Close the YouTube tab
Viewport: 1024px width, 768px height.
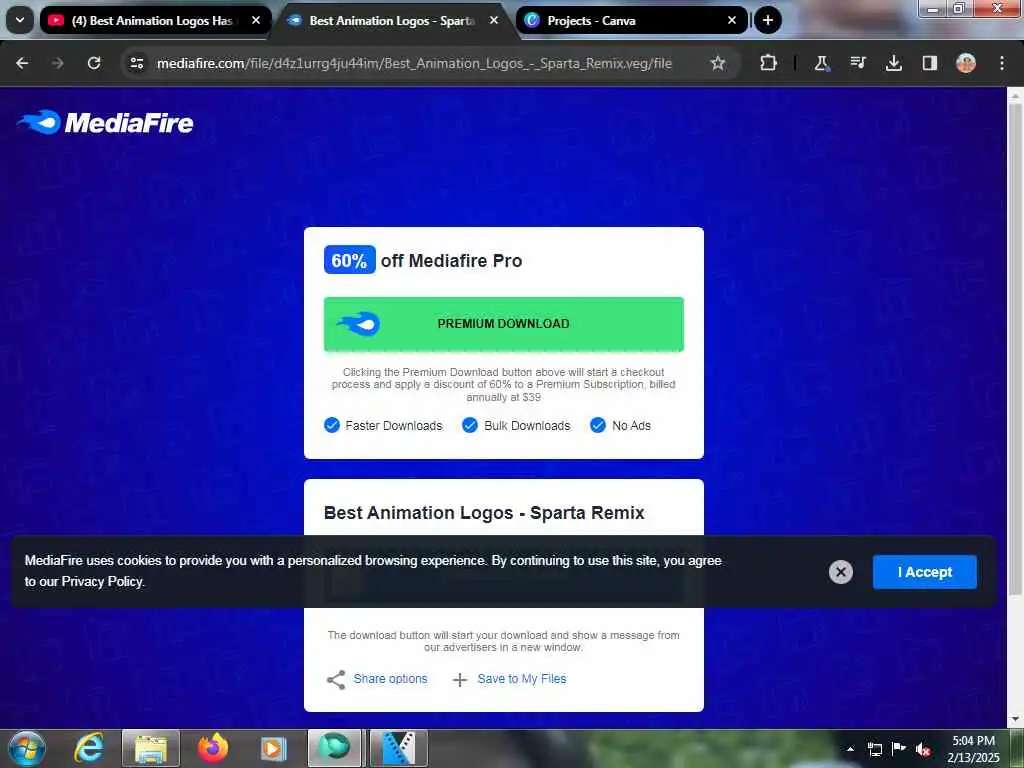[256, 20]
